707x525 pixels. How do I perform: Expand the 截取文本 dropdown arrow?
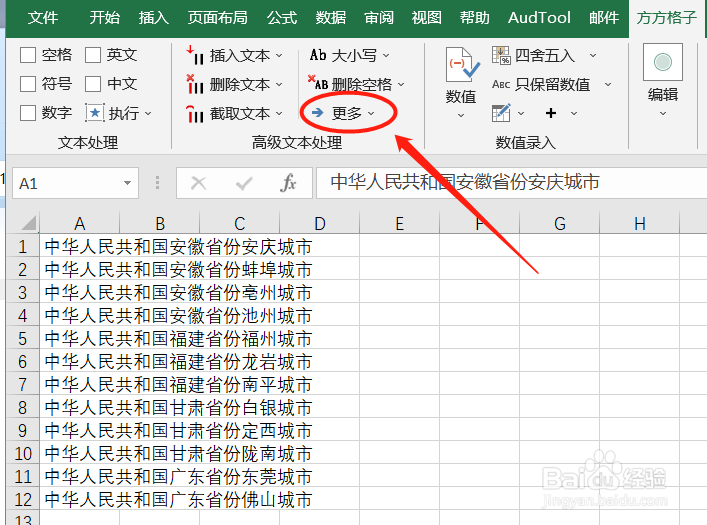click(x=279, y=114)
